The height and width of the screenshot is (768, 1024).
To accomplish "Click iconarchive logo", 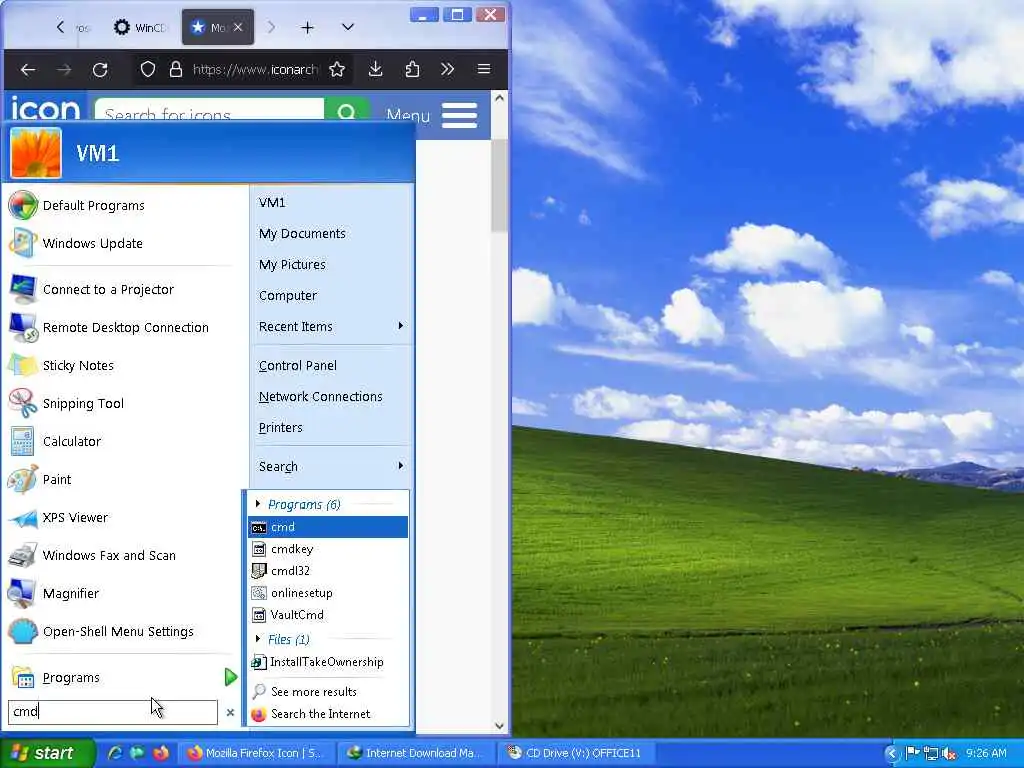I will (x=46, y=109).
